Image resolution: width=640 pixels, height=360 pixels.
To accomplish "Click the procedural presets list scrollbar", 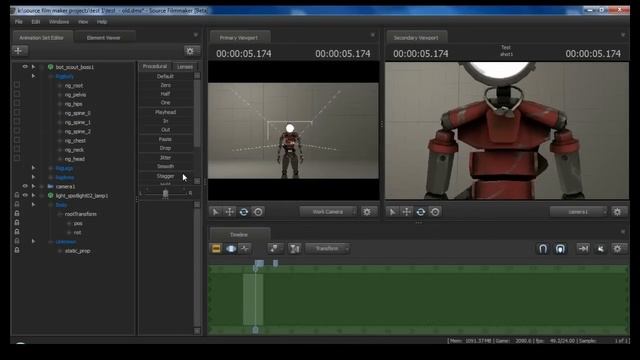I will [x=197, y=112].
